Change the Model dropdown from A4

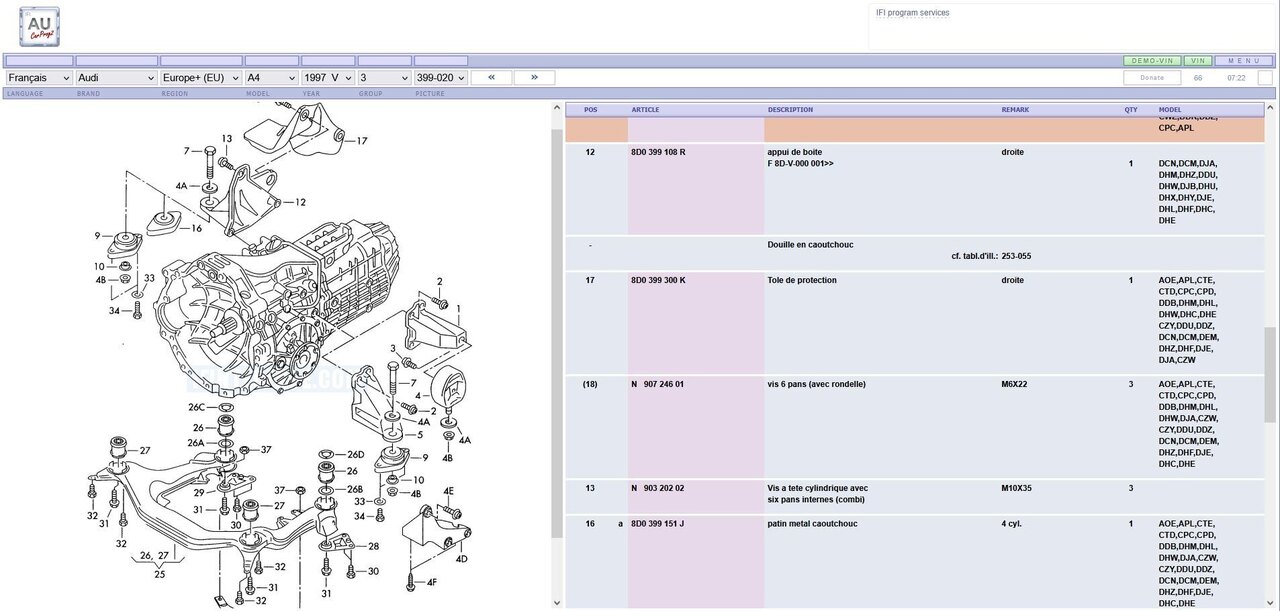coord(271,77)
